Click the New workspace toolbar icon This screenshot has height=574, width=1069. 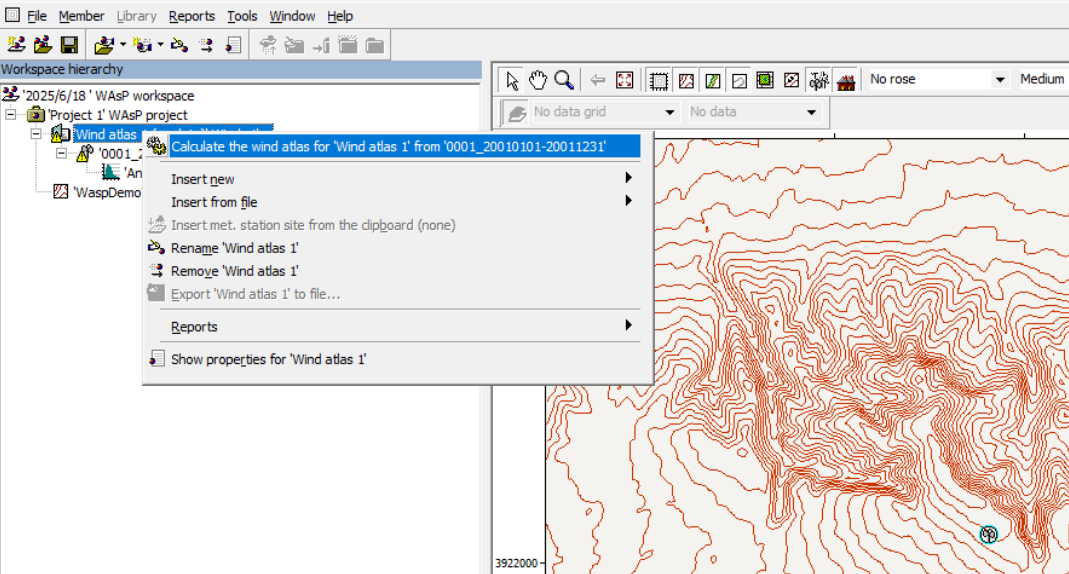coord(16,45)
